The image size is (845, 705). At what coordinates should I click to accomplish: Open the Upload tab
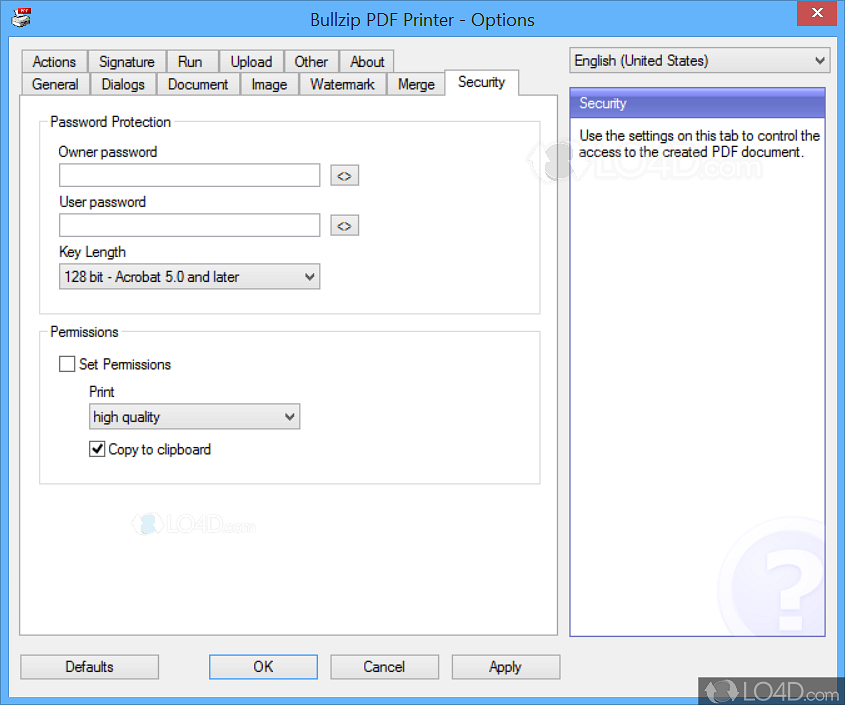[x=251, y=62]
